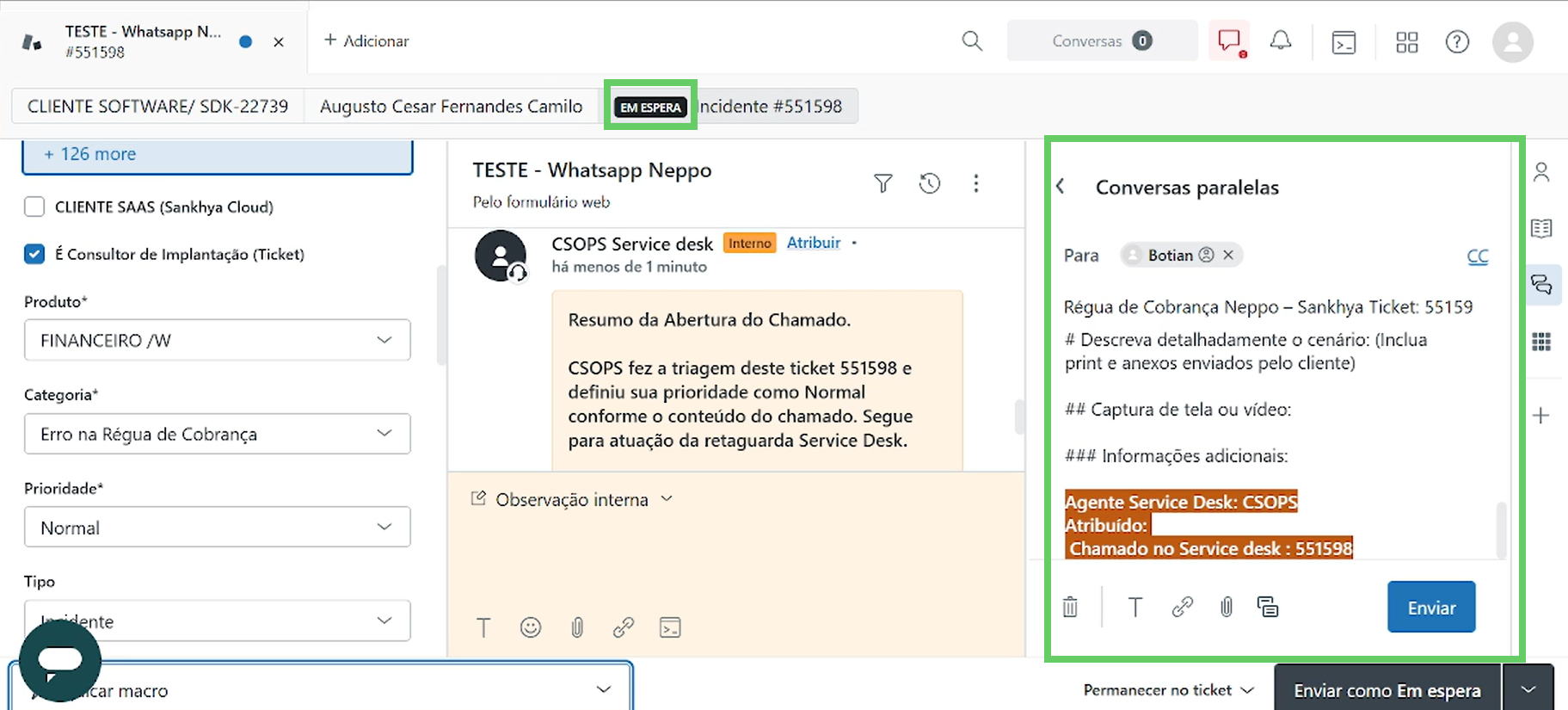Image resolution: width=1568 pixels, height=710 pixels.
Task: Insert link in the note editor
Action: click(x=624, y=627)
